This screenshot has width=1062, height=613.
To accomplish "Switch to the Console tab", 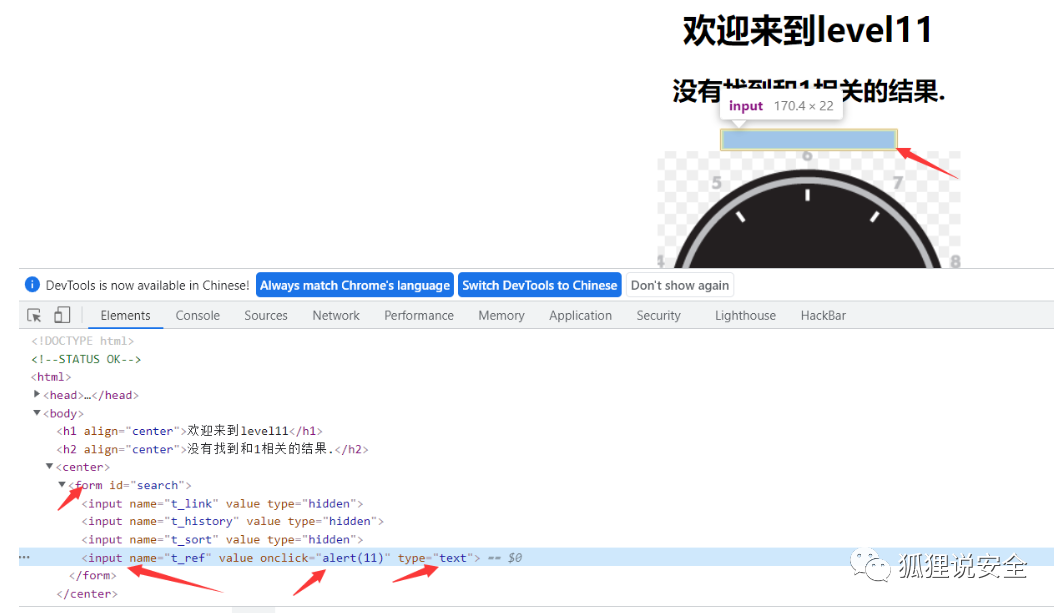I will pos(197,315).
